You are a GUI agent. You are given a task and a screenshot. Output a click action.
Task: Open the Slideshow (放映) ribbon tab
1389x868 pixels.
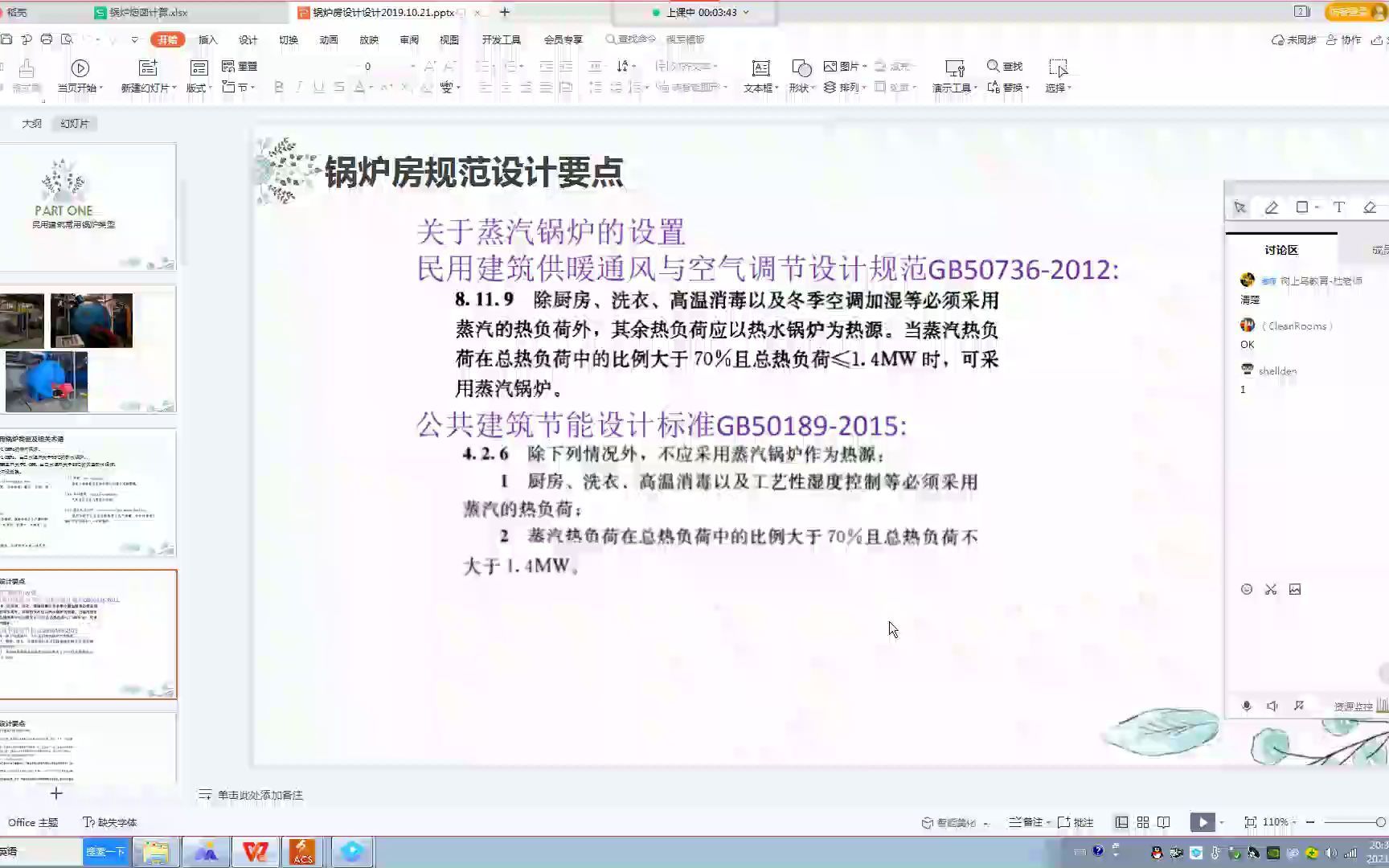[369, 39]
